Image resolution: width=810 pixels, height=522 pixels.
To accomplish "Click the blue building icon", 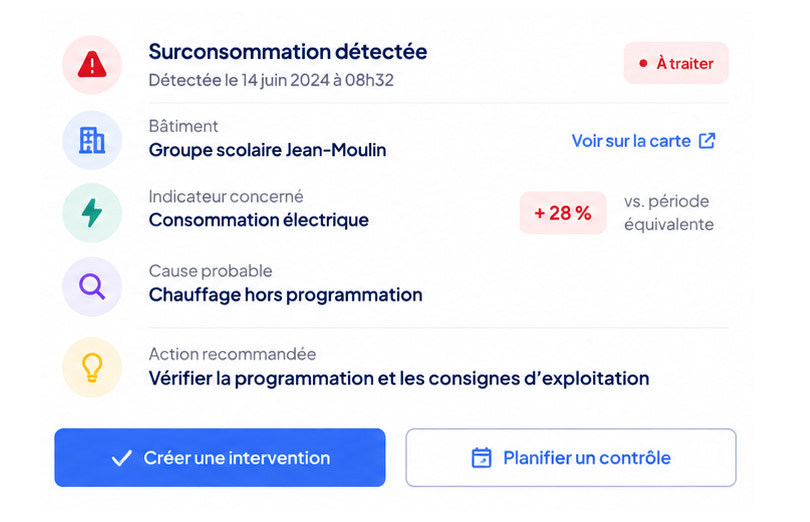I will (x=92, y=140).
